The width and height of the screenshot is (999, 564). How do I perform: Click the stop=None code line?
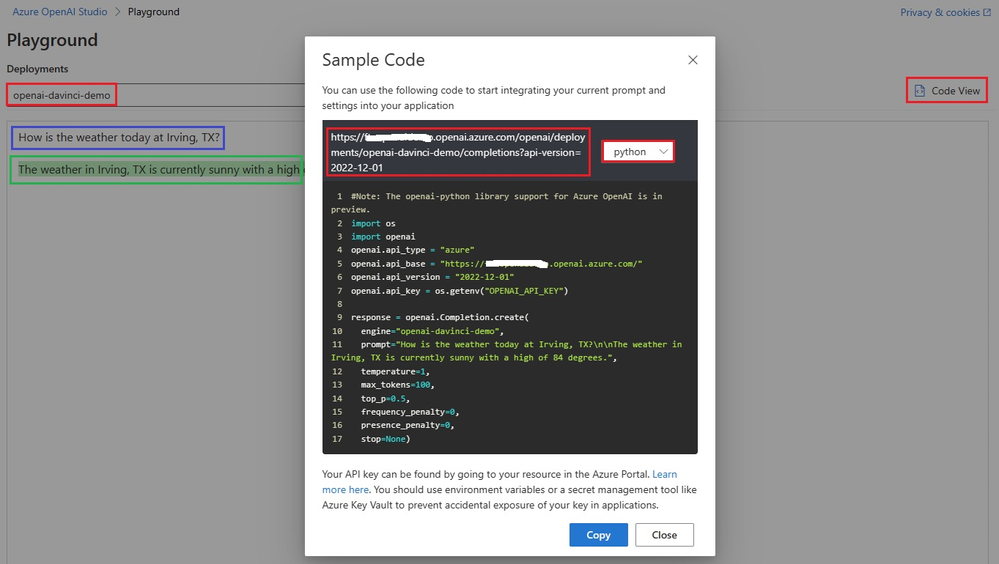(x=385, y=439)
